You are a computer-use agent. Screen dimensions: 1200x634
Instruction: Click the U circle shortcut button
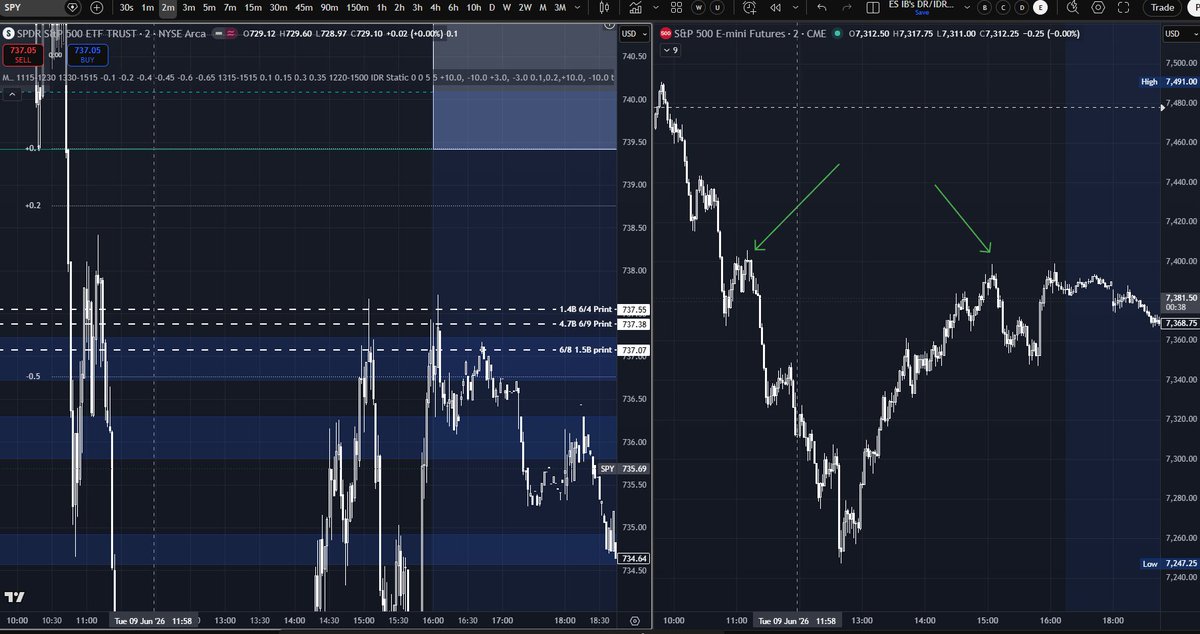pos(717,7)
